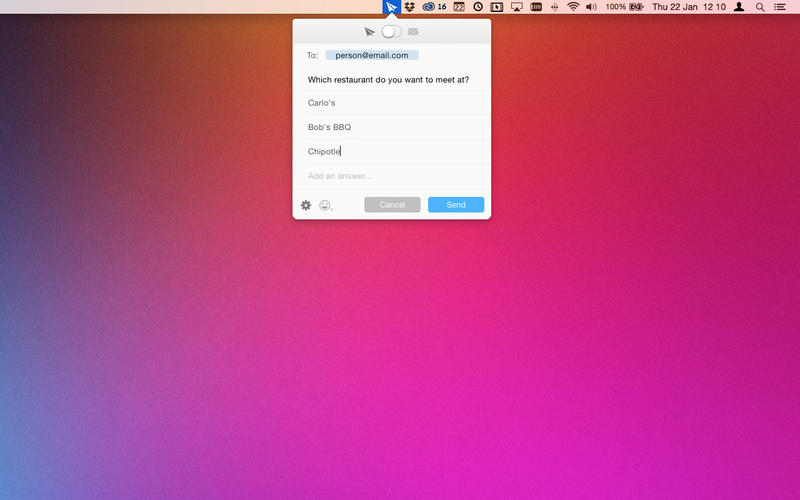Click the date and time Thu 22 Jan
This screenshot has width=800, height=500.
coord(689,7)
